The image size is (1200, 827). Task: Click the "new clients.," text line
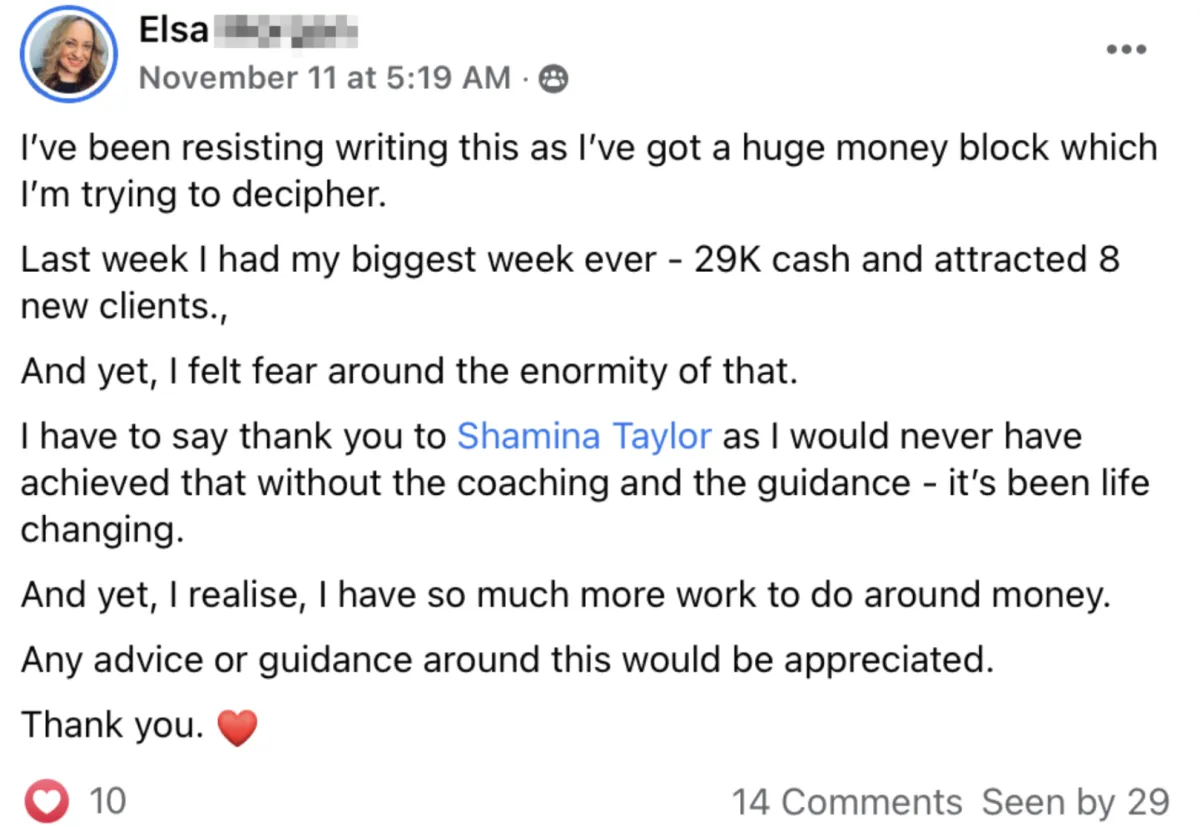[124, 307]
